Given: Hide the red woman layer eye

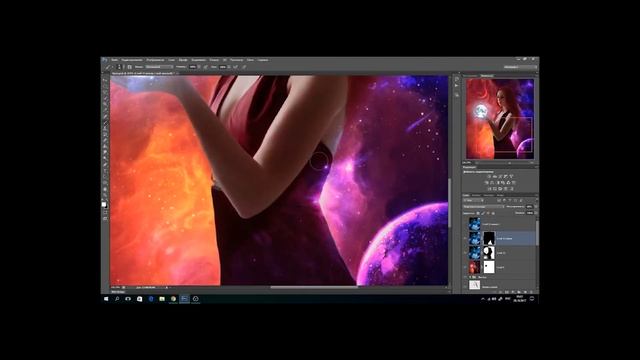Looking at the screenshot, I should coord(465,267).
